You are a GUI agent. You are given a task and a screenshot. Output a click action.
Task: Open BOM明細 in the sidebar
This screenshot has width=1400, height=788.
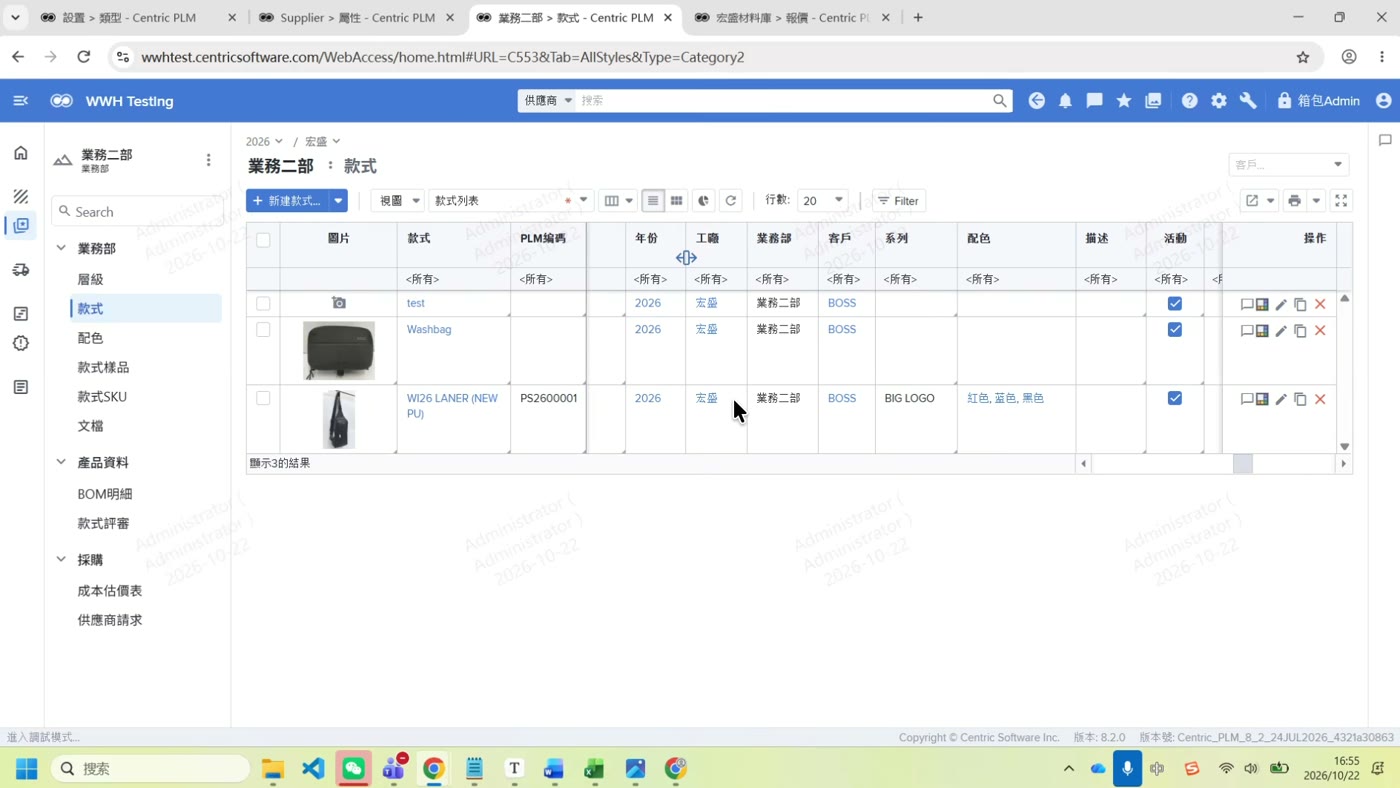[105, 494]
